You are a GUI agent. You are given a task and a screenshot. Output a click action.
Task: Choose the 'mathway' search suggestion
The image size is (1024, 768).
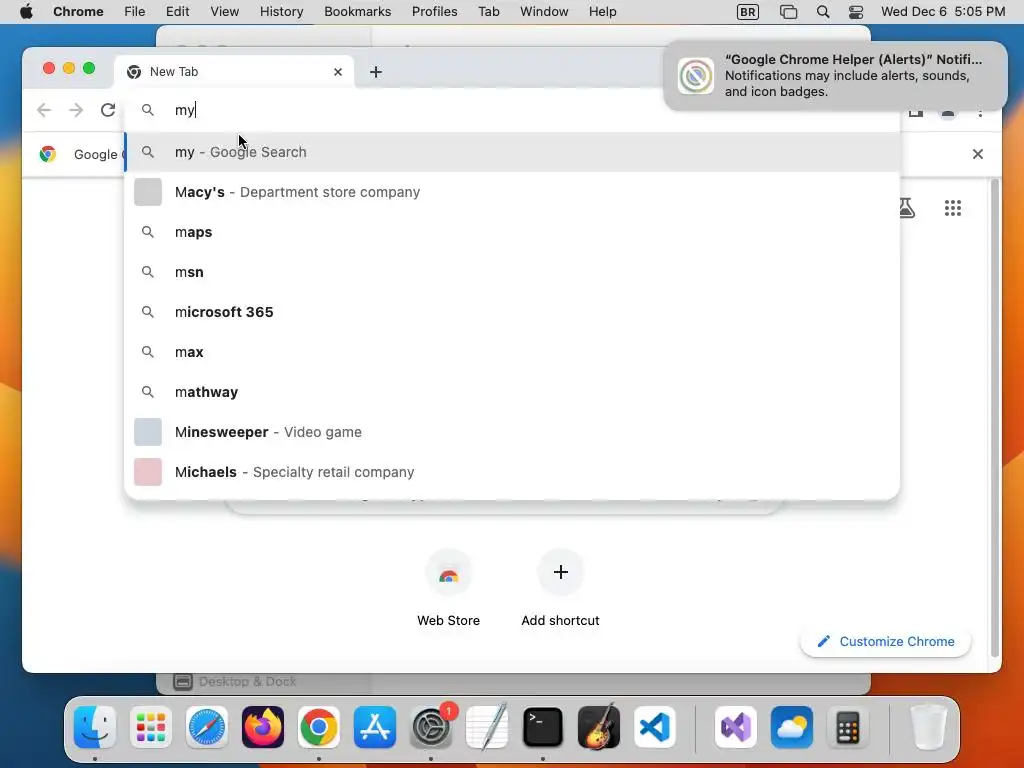[512, 392]
